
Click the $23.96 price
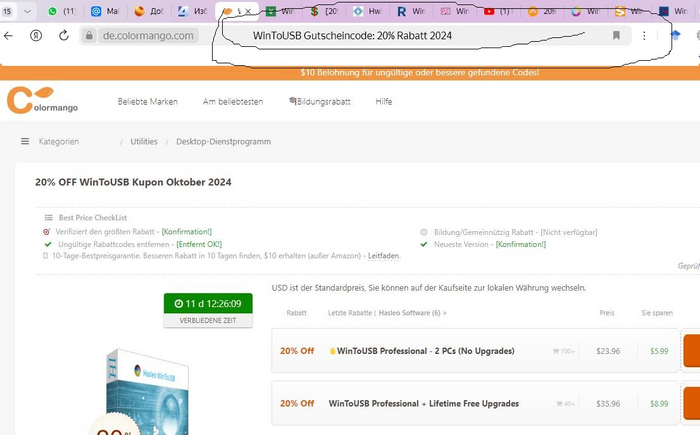(x=608, y=351)
